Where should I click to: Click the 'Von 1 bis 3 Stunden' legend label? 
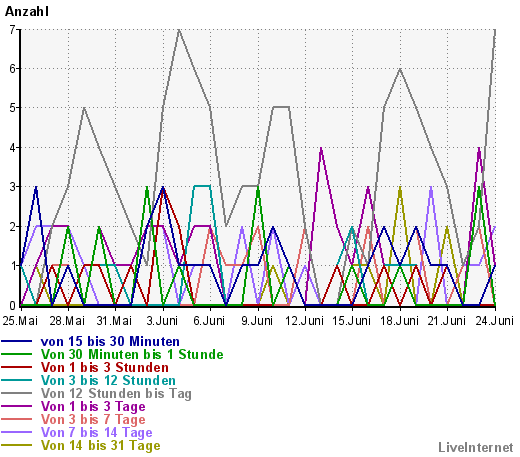pyautogui.click(x=105, y=367)
